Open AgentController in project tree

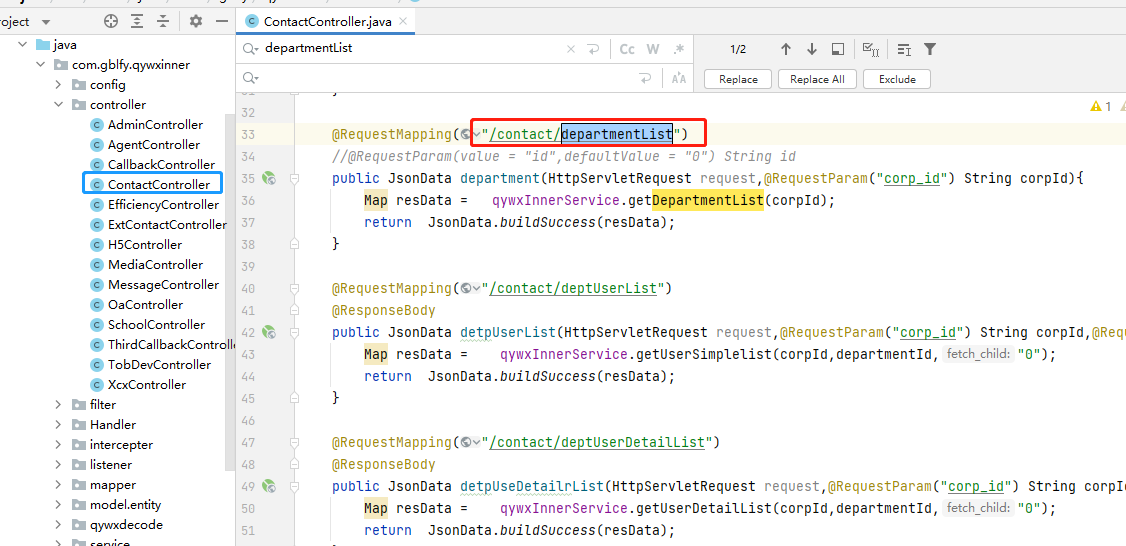click(x=154, y=144)
